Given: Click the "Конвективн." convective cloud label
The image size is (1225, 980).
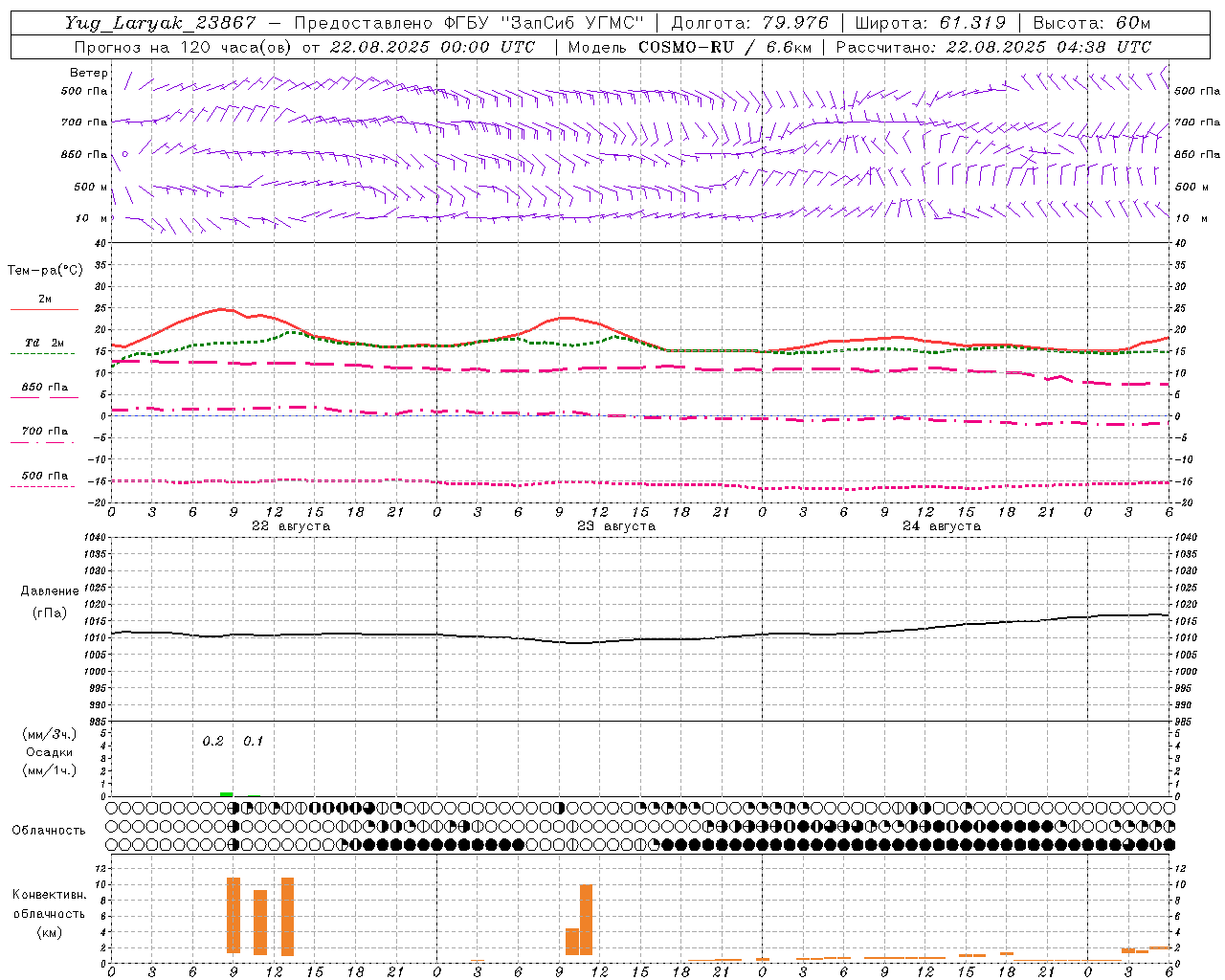Looking at the screenshot, I should pos(49,895).
